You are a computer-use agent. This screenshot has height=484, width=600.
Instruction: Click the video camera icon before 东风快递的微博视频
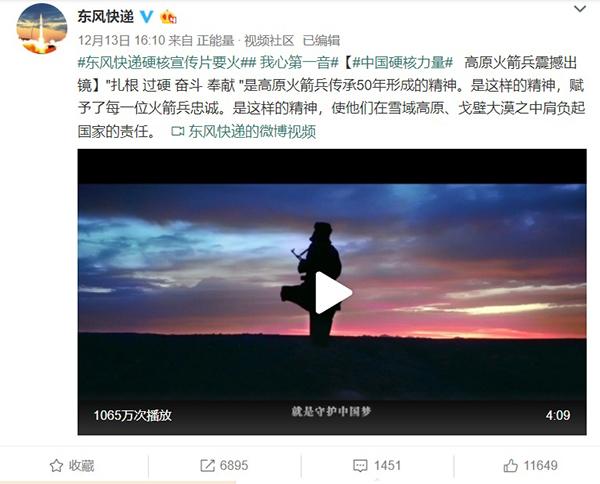[178, 132]
